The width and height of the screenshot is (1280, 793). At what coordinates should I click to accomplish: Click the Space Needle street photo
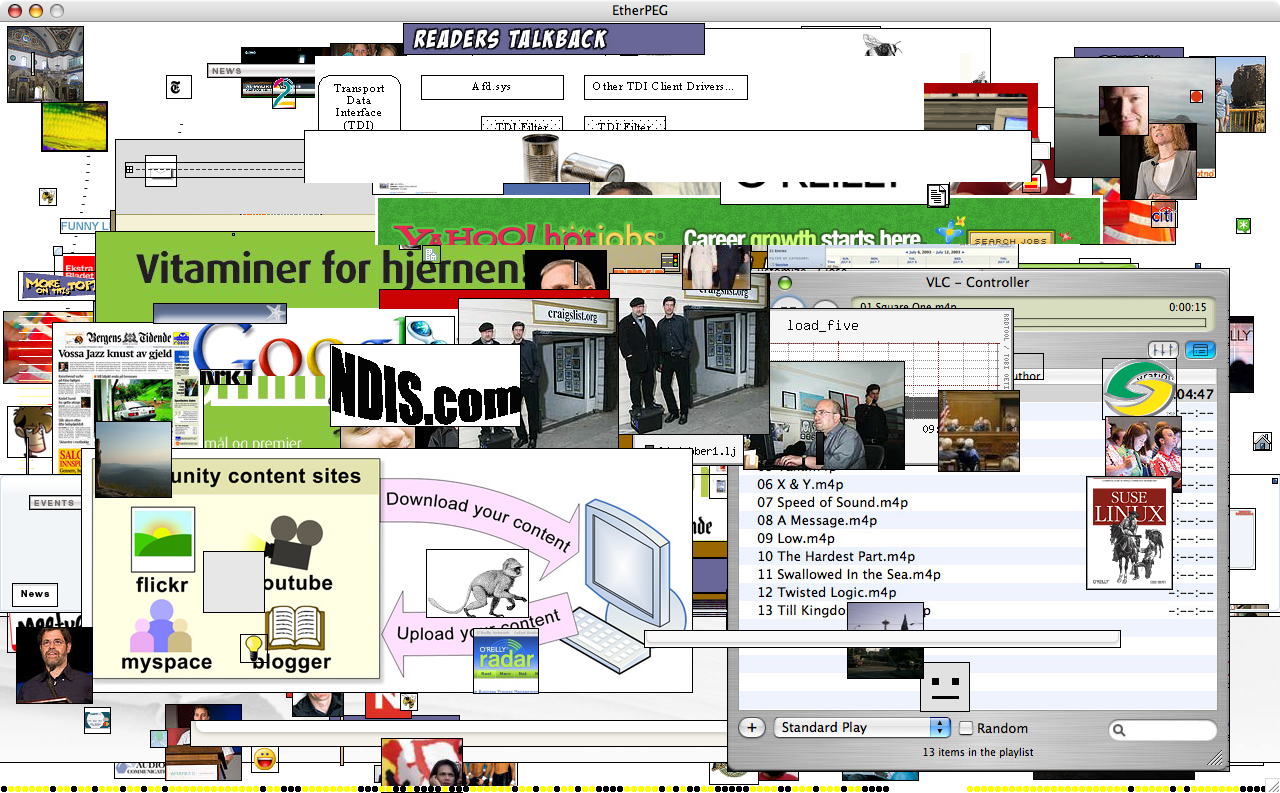[885, 640]
